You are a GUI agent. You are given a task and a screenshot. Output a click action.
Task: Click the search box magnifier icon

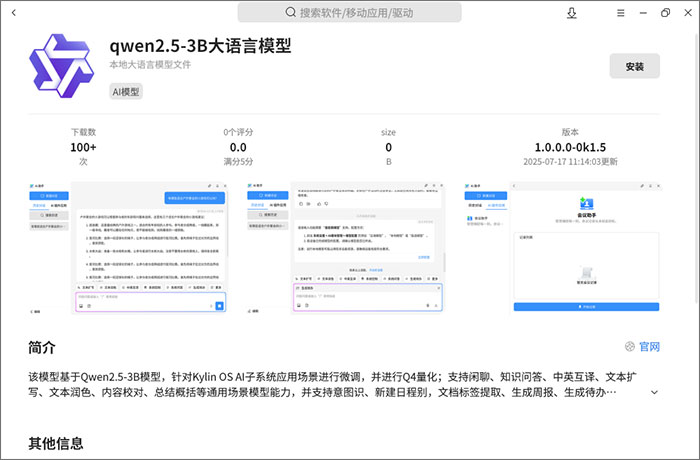pos(291,13)
